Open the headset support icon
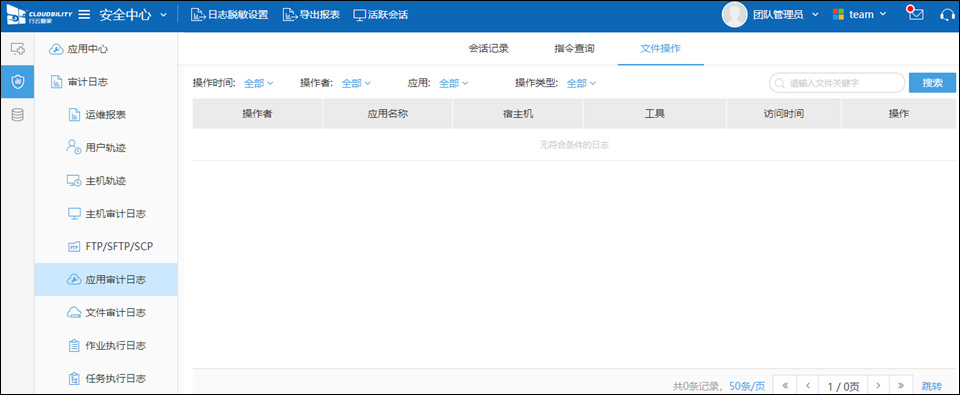 tap(947, 15)
